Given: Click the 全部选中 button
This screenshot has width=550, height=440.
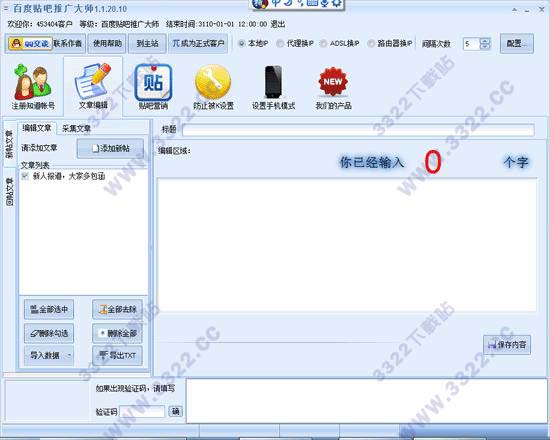Looking at the screenshot, I should click(49, 309).
